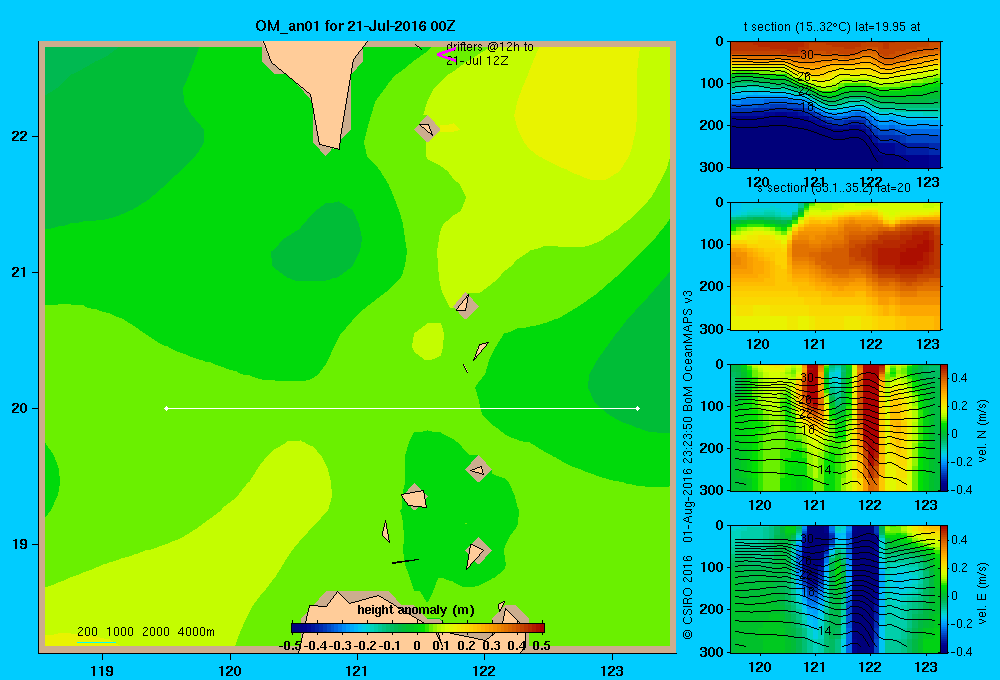This screenshot has width=1000, height=680.
Task: Click the 'vel. E (m/s)' axis label
Action: (982, 593)
